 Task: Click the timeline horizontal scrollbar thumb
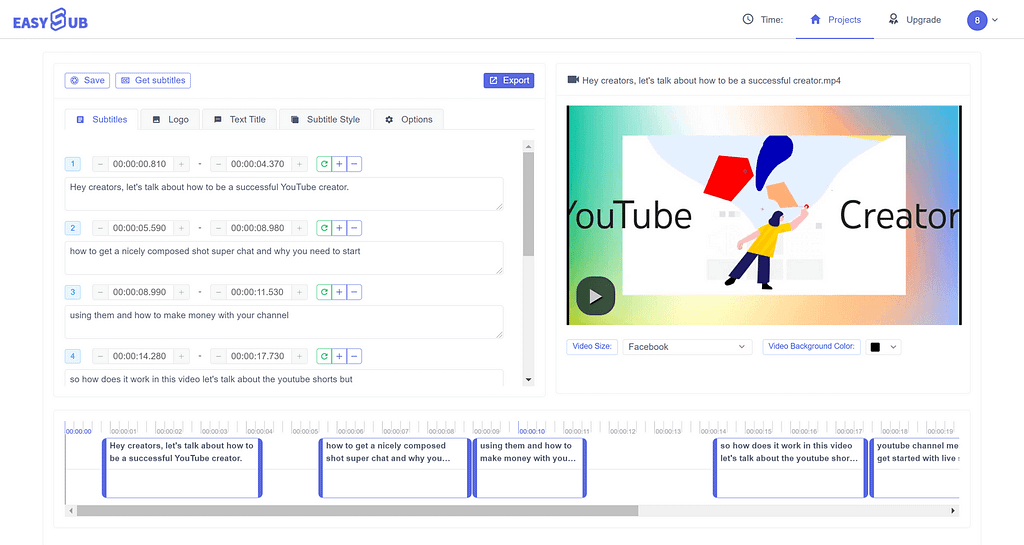[x=357, y=510]
